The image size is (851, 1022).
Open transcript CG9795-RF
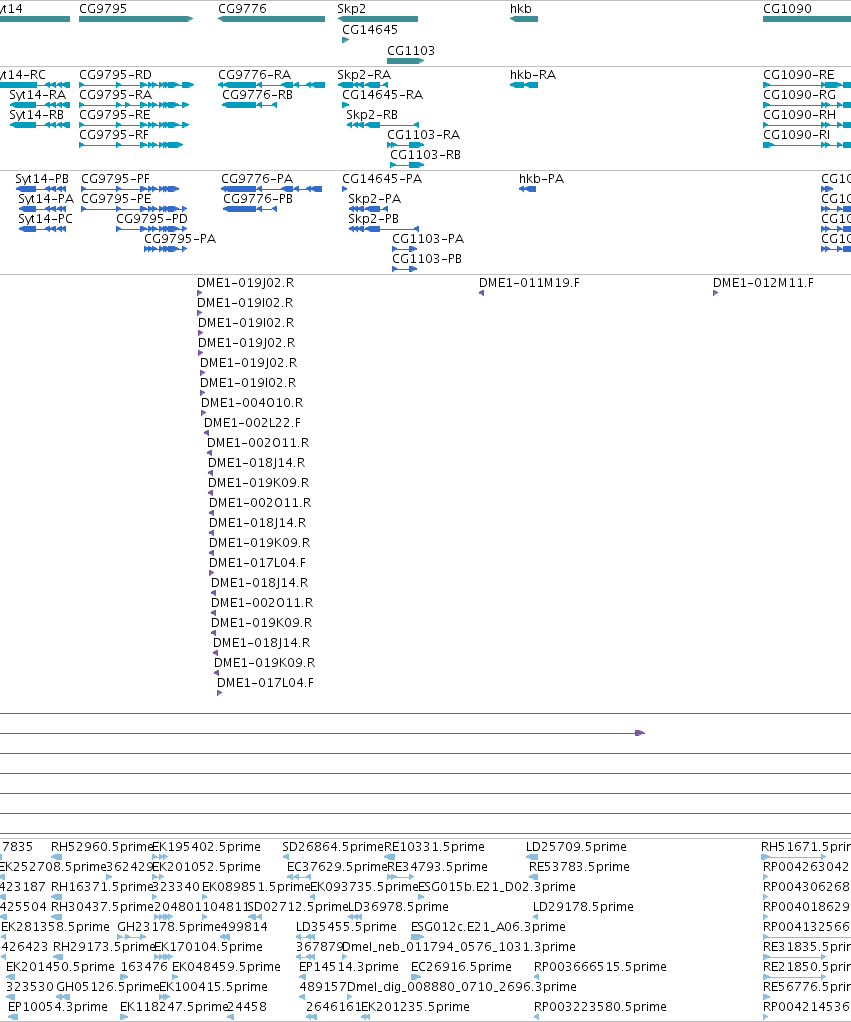click(x=114, y=134)
